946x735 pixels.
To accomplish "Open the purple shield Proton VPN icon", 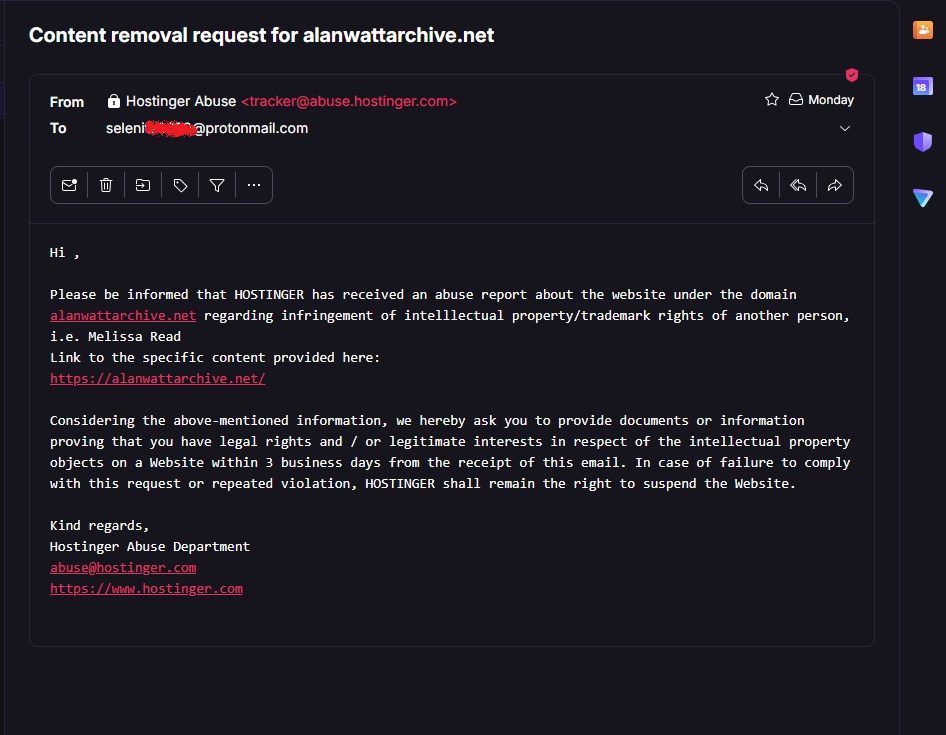I will click(x=922, y=142).
